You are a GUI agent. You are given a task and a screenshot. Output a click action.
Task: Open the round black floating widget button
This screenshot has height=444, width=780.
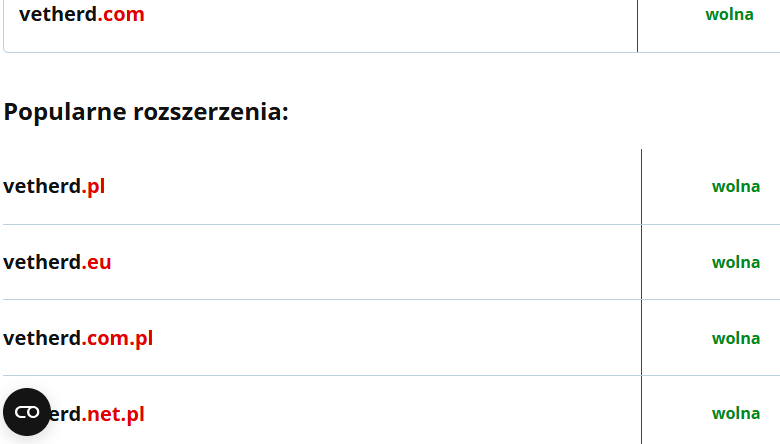tap(27, 412)
